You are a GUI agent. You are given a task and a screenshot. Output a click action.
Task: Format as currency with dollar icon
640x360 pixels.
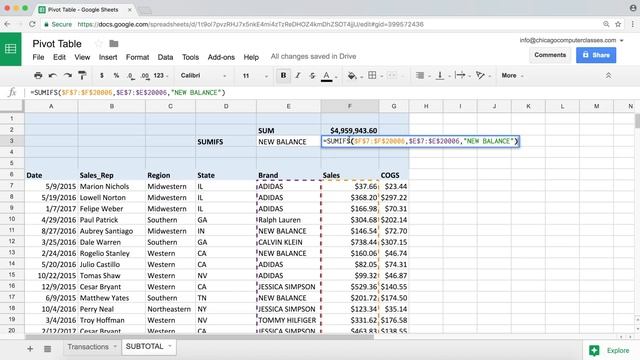click(102, 76)
